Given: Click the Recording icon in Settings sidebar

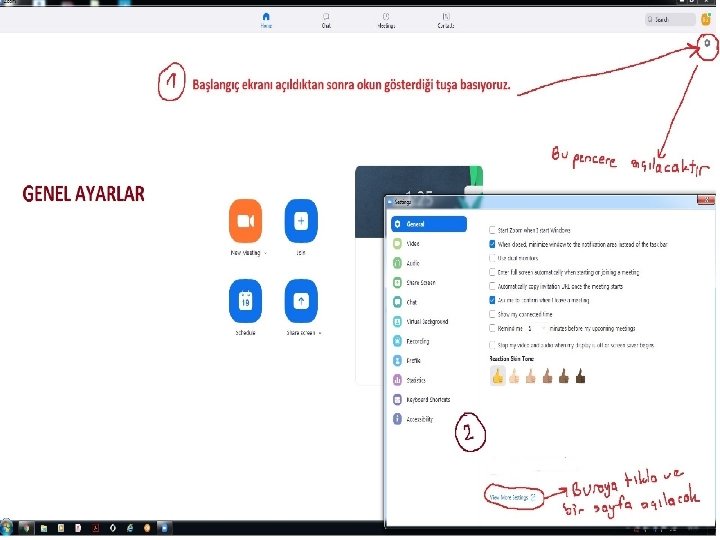Looking at the screenshot, I should click(x=397, y=341).
